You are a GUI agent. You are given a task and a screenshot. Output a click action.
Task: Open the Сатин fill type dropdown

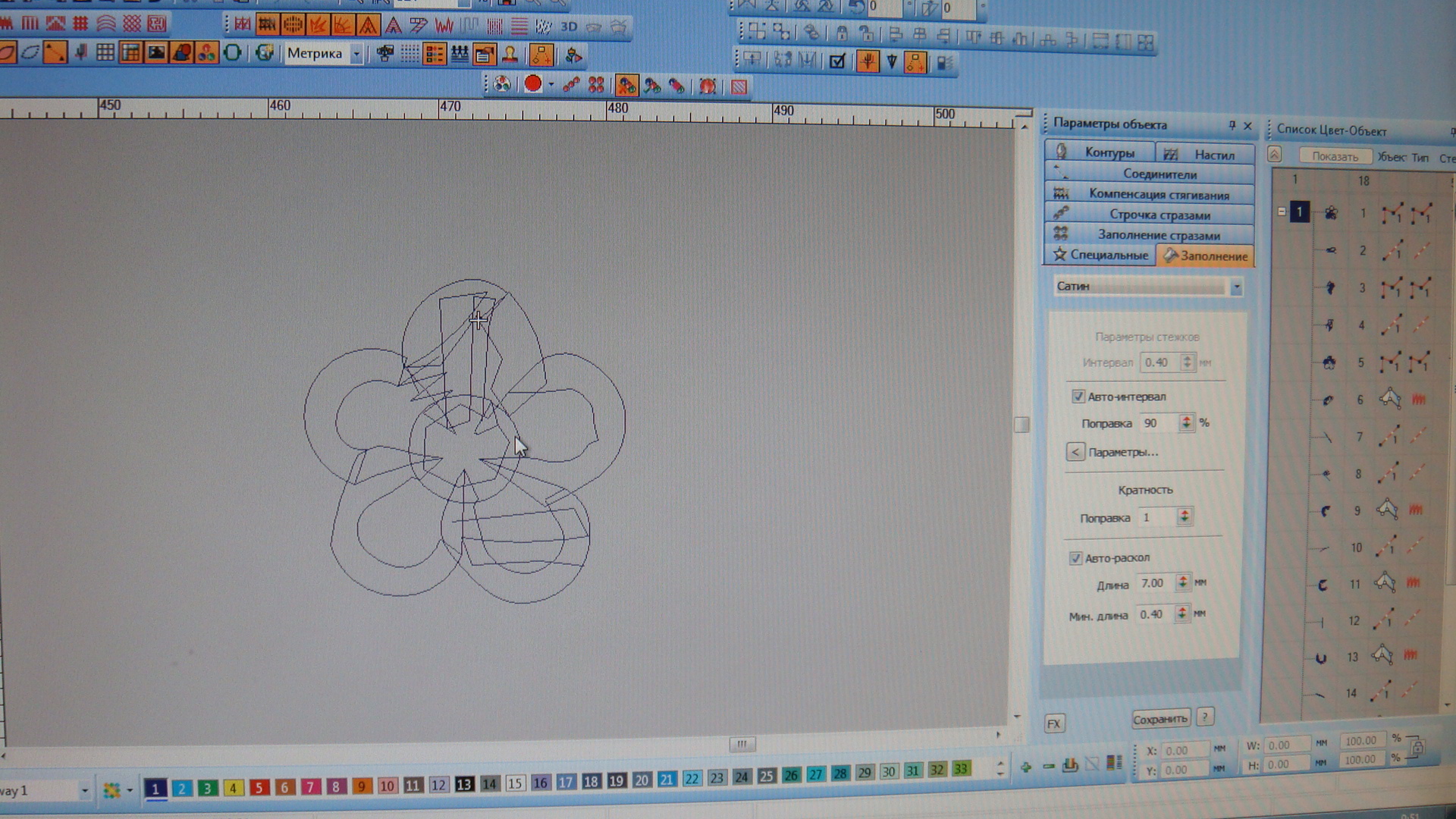(x=1236, y=287)
